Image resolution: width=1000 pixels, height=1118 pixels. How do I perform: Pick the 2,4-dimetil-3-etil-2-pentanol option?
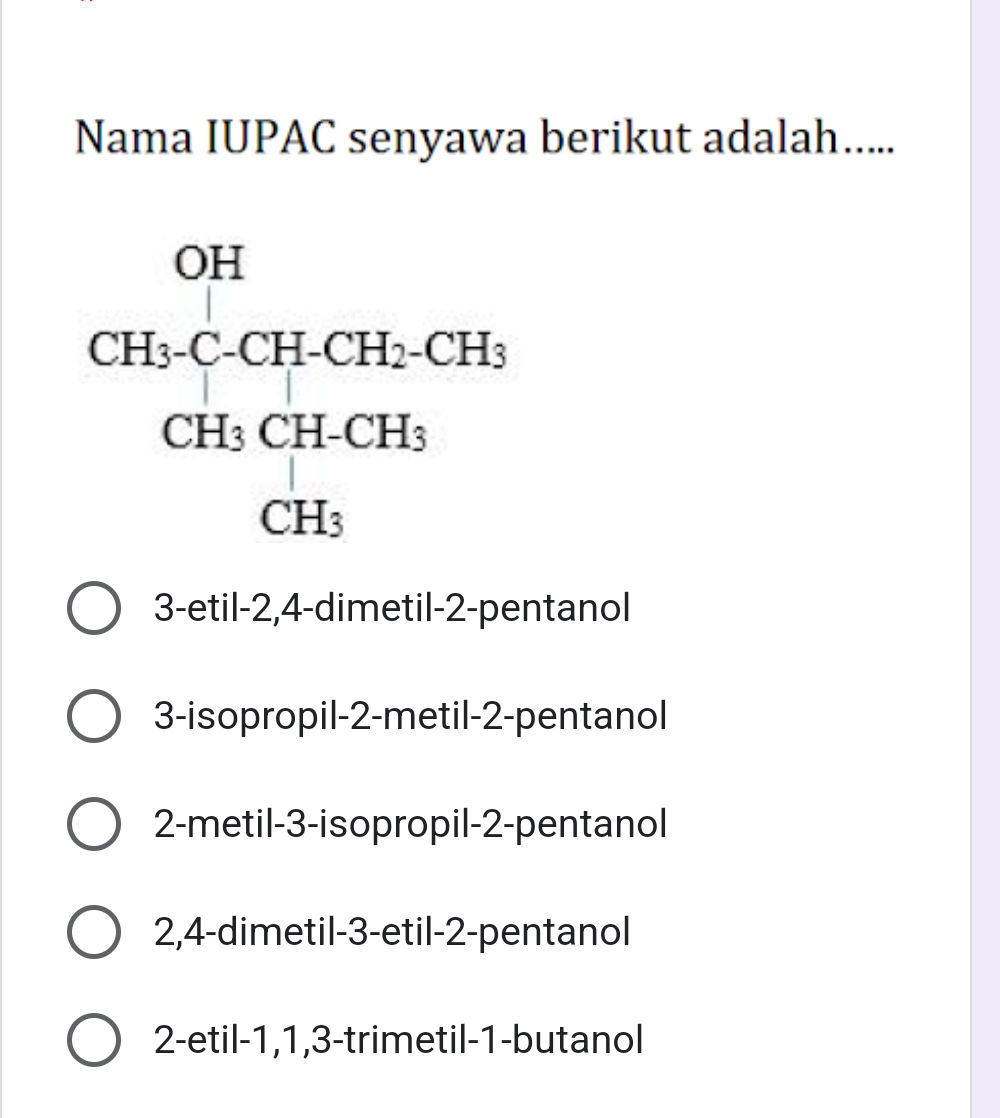coord(95,932)
